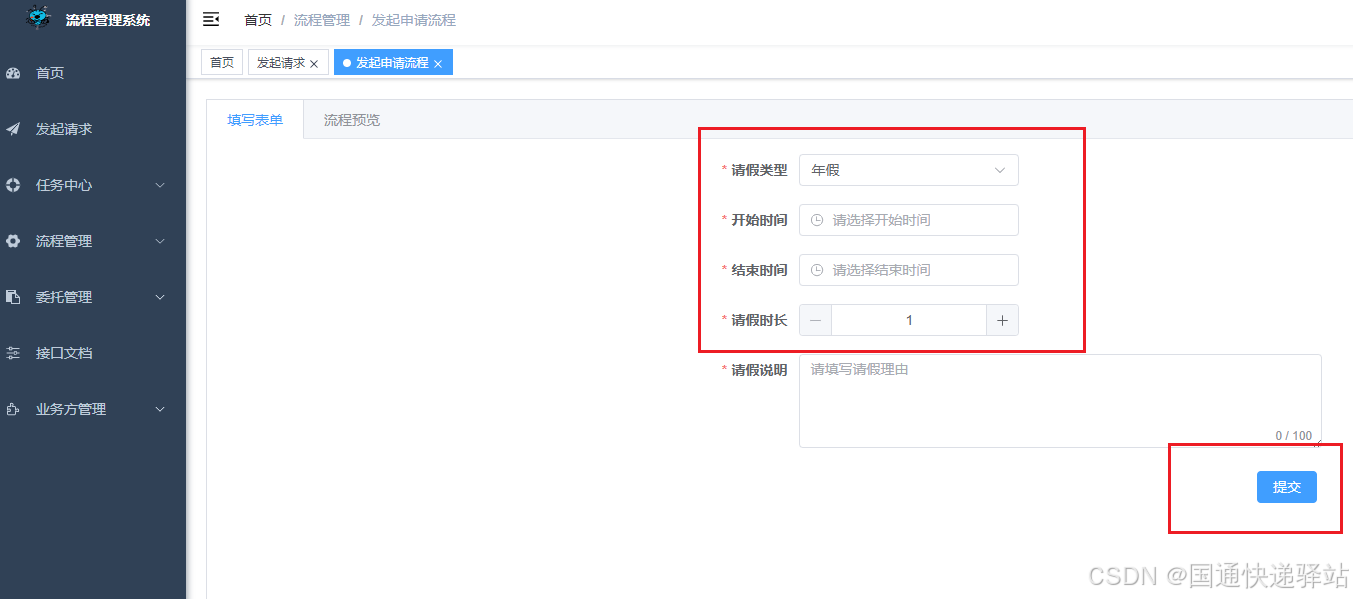Screen dimensions: 1353x599
Task: Click the 业务方管理 icon
Action: point(13,408)
